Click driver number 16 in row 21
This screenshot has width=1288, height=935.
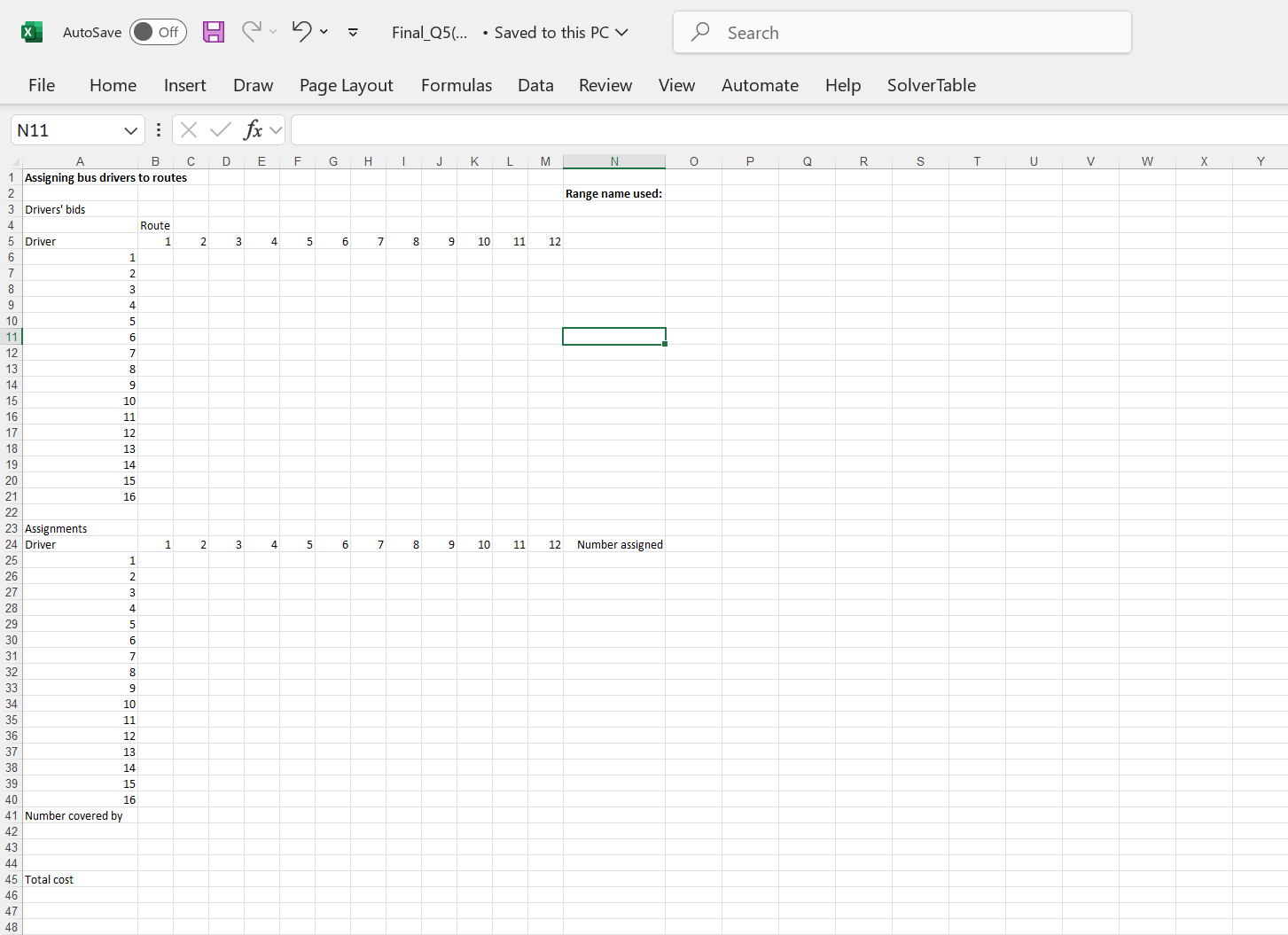pyautogui.click(x=80, y=496)
